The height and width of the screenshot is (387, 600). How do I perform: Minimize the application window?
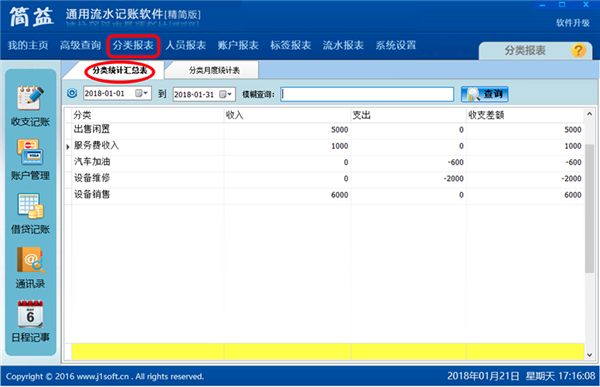(x=542, y=5)
